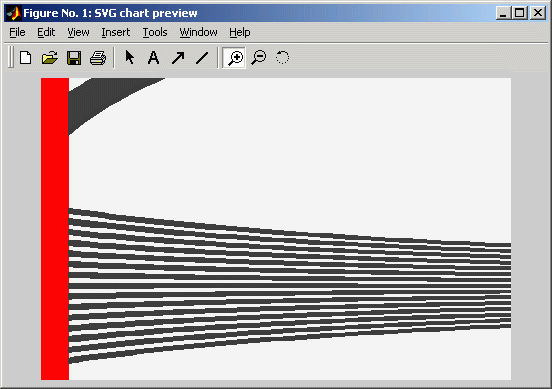Screen dimensions: 552x389
Task: Click the New Figure toolbar icon
Action: tap(25, 57)
